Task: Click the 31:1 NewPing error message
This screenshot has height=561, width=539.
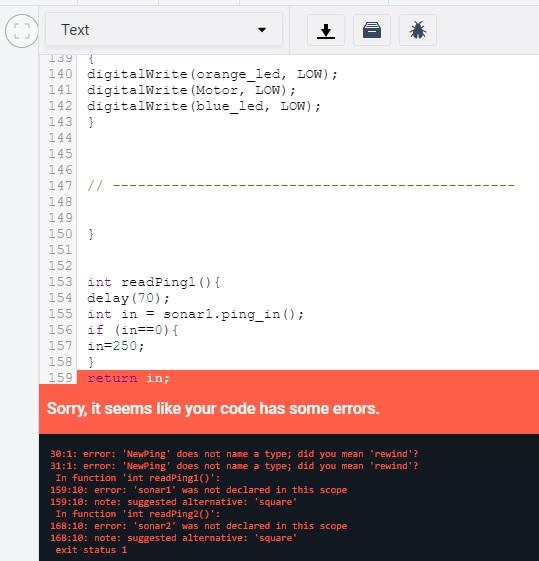Action: point(234,466)
